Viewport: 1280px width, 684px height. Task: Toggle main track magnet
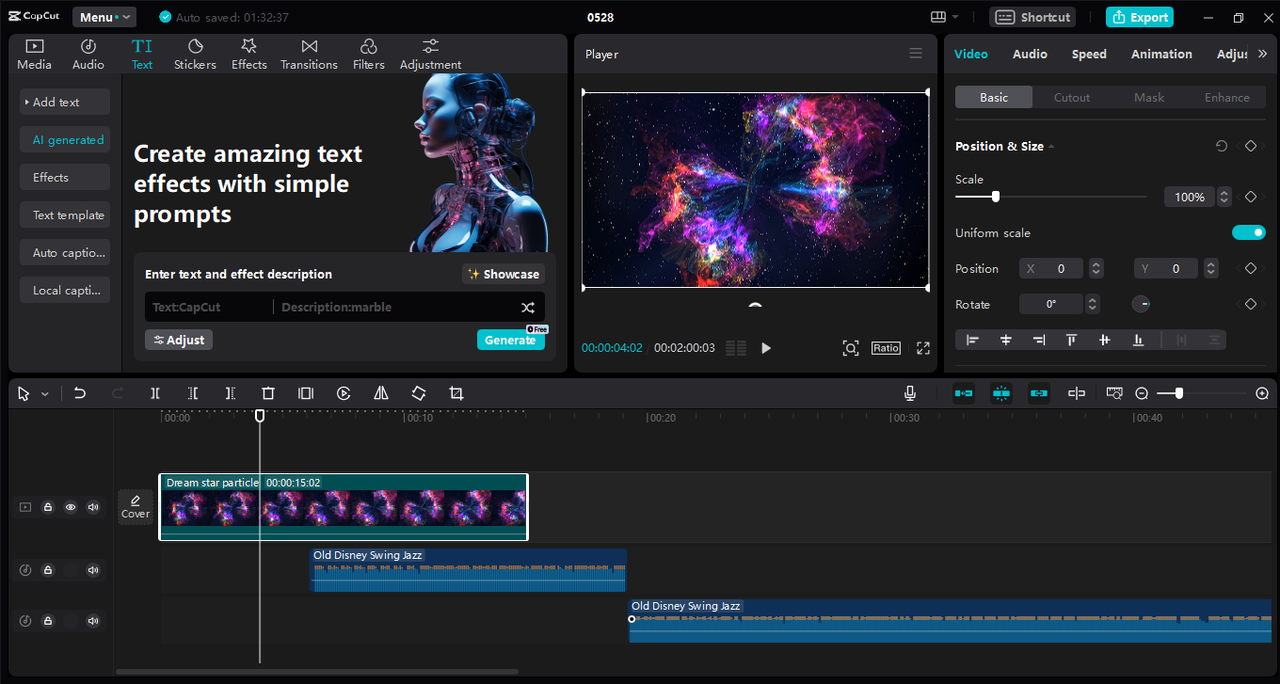(x=964, y=394)
